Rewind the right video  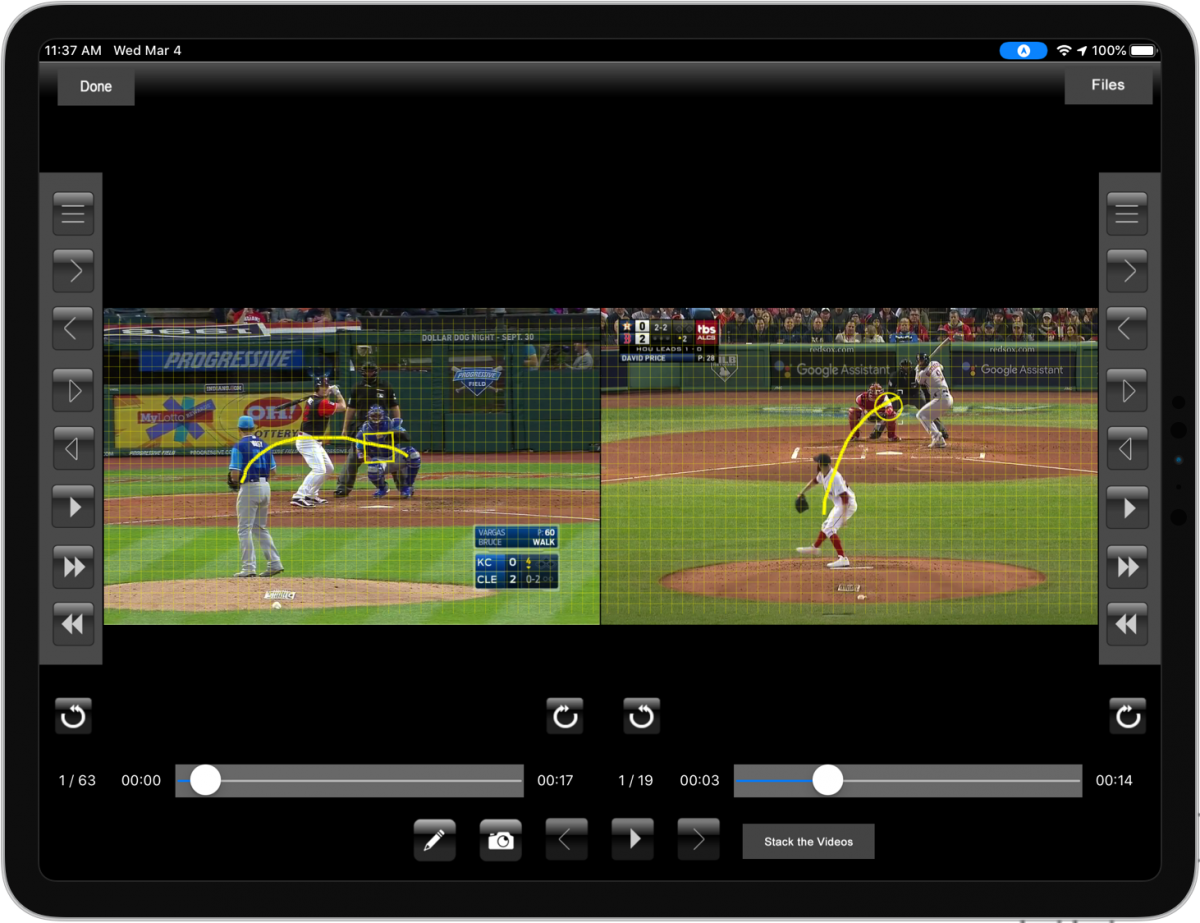point(1126,624)
